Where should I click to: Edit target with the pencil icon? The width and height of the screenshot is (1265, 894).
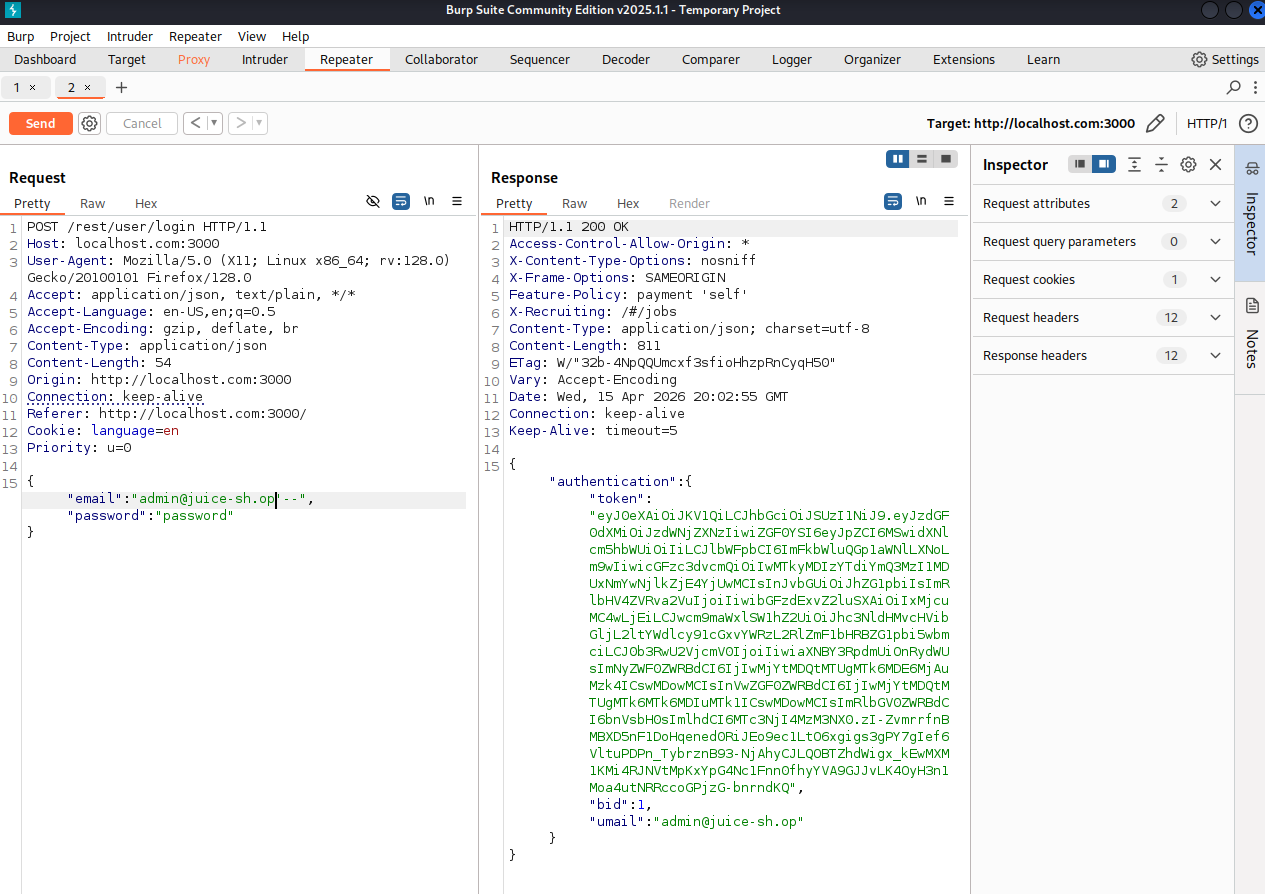[x=1155, y=123]
